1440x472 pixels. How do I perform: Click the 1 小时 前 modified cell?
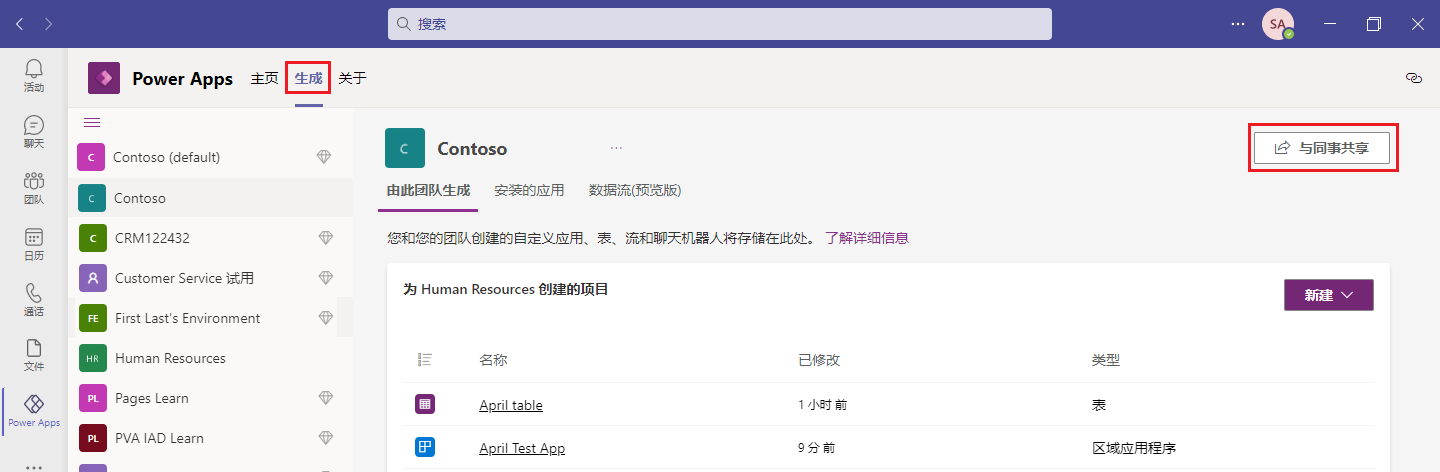(823, 405)
